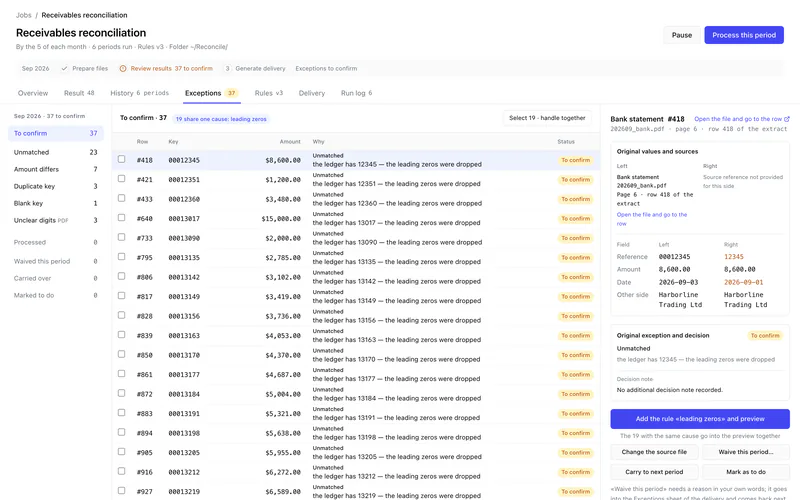The image size is (800, 500).
Task: Click orange date 2026-09-01 in detail panel
Action: 743,282
